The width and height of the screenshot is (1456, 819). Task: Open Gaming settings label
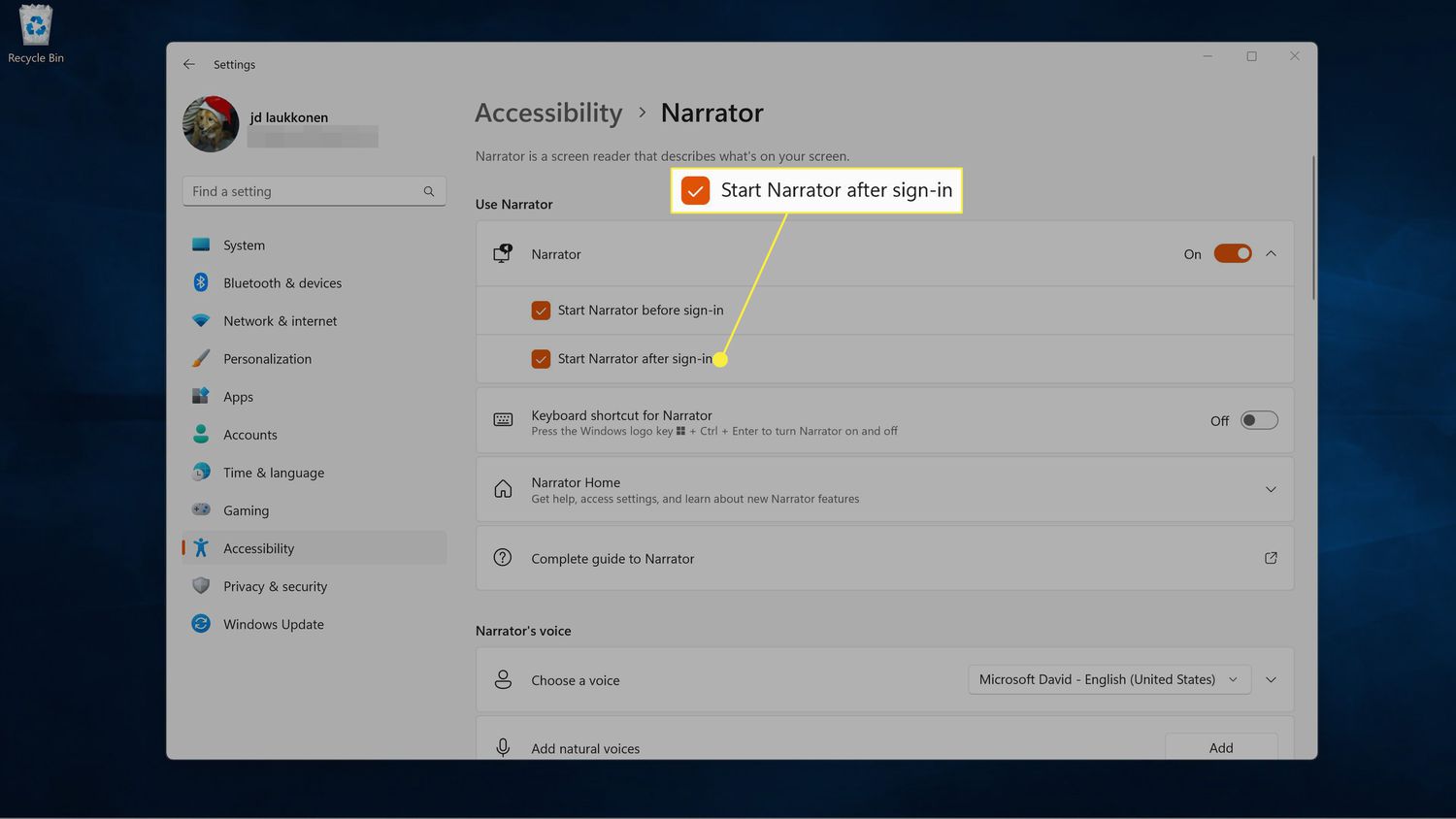pos(247,510)
